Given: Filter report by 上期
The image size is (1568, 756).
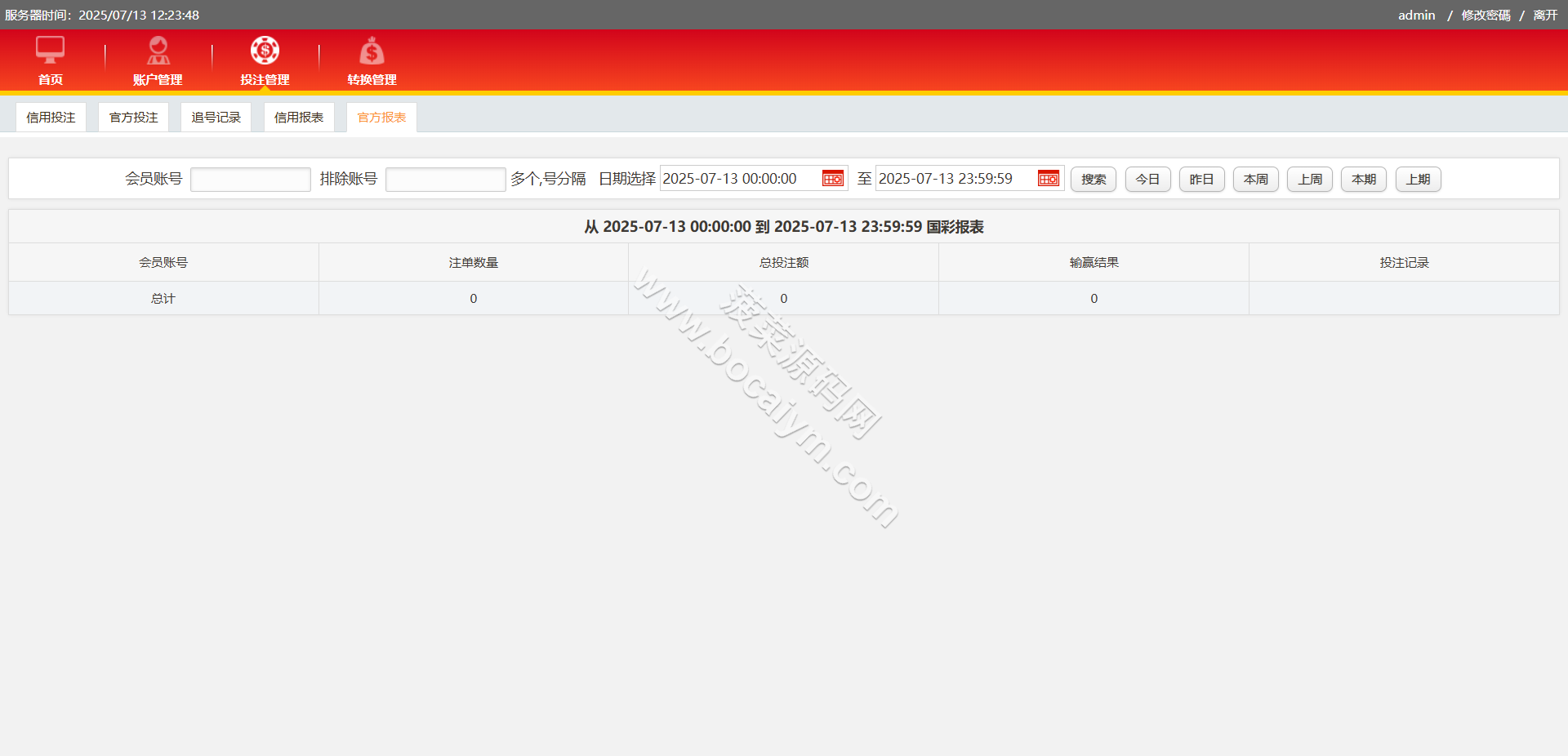Looking at the screenshot, I should 1419,179.
